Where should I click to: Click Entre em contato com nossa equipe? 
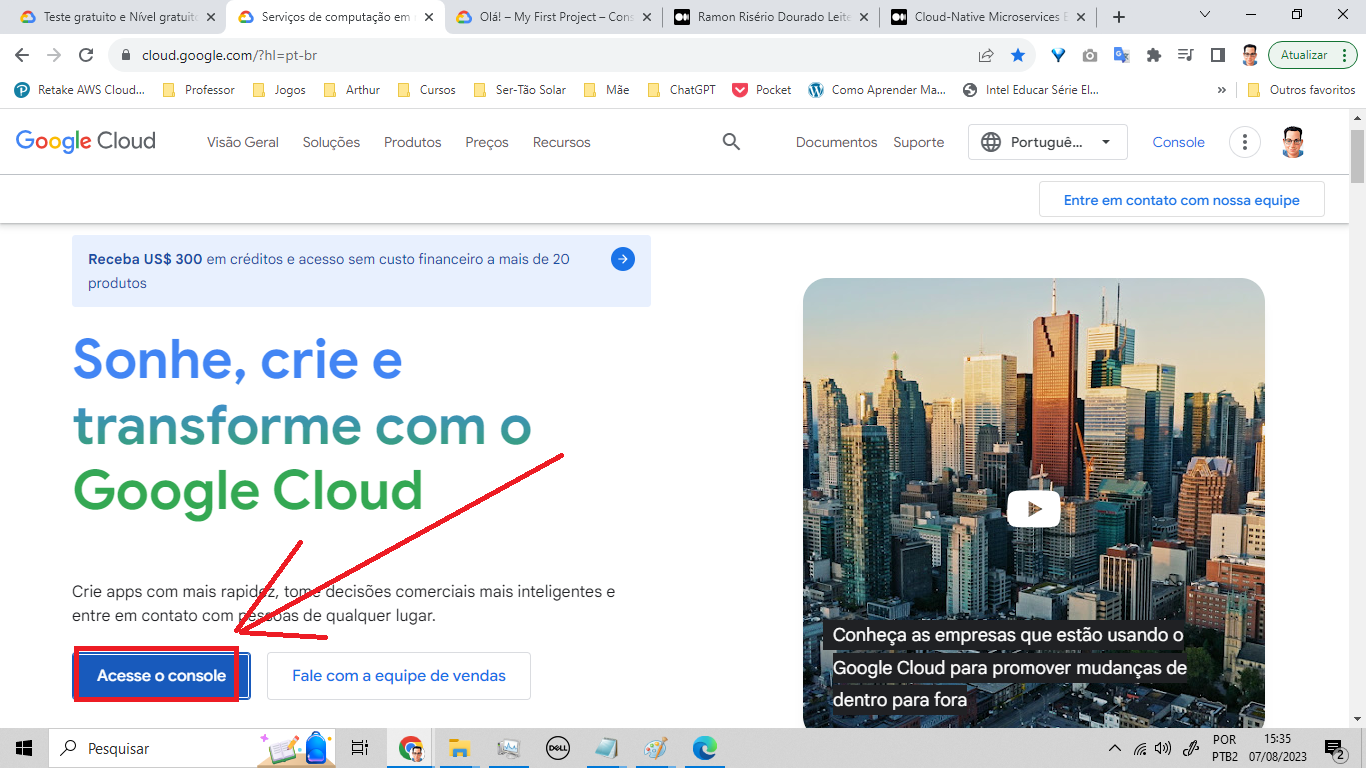tap(1182, 200)
